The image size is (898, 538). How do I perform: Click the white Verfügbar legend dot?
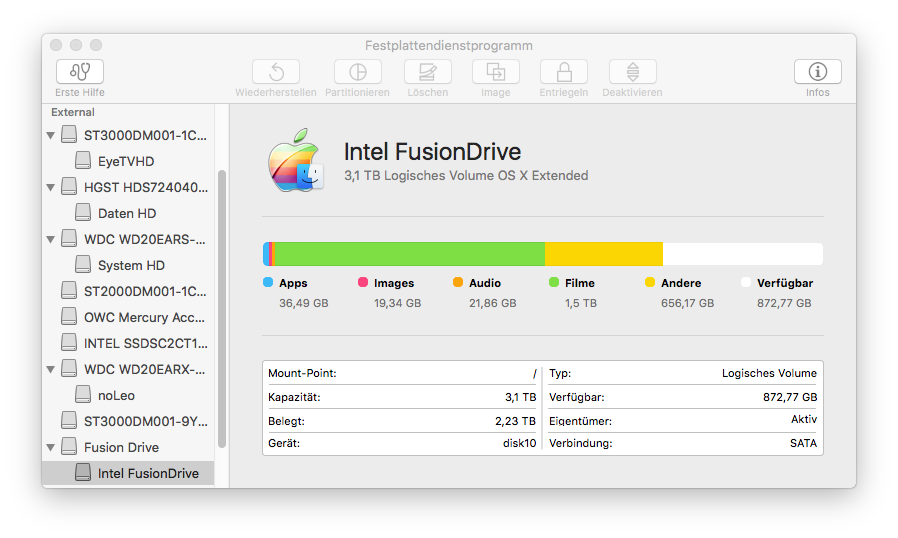pyautogui.click(x=746, y=282)
